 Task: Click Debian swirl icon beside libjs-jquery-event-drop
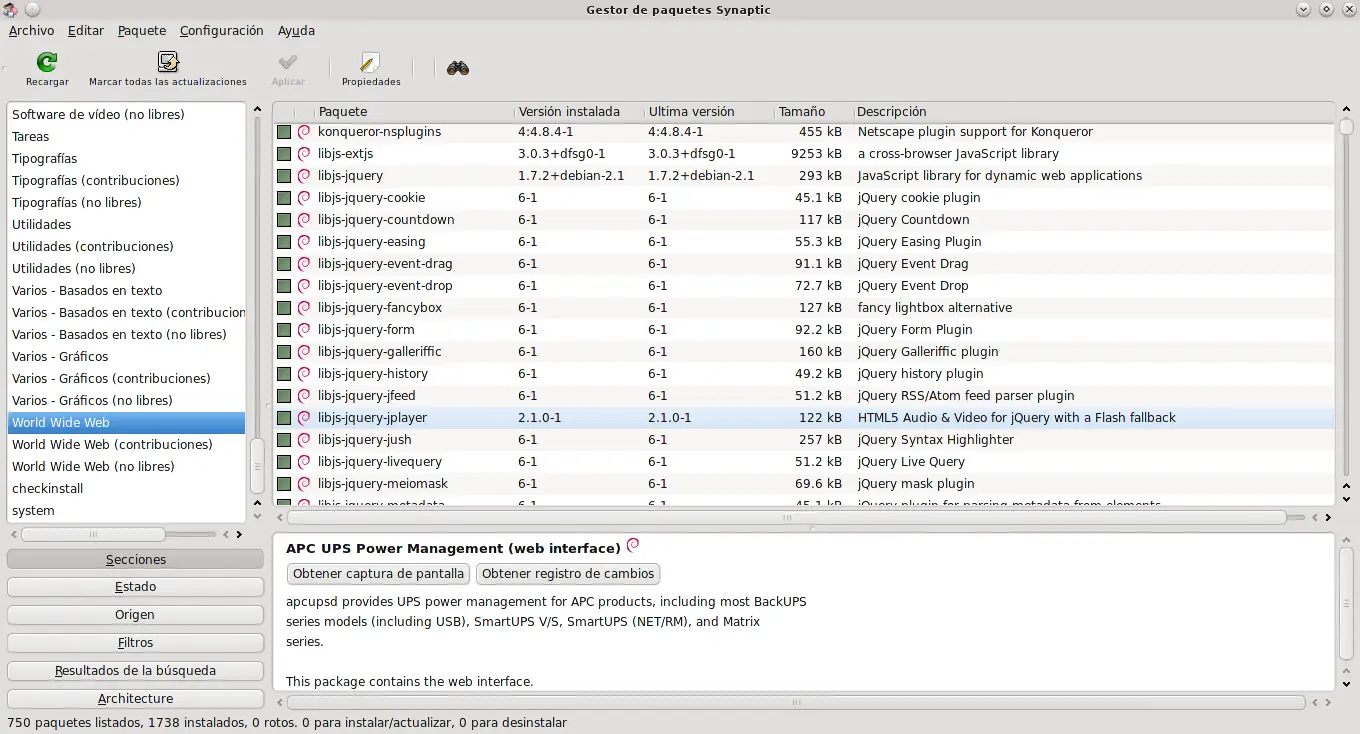click(304, 285)
